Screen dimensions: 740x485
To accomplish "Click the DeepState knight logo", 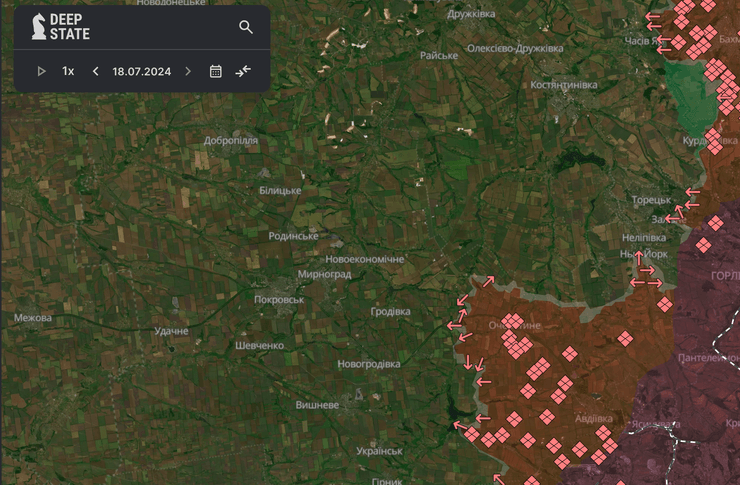I will point(37,27).
